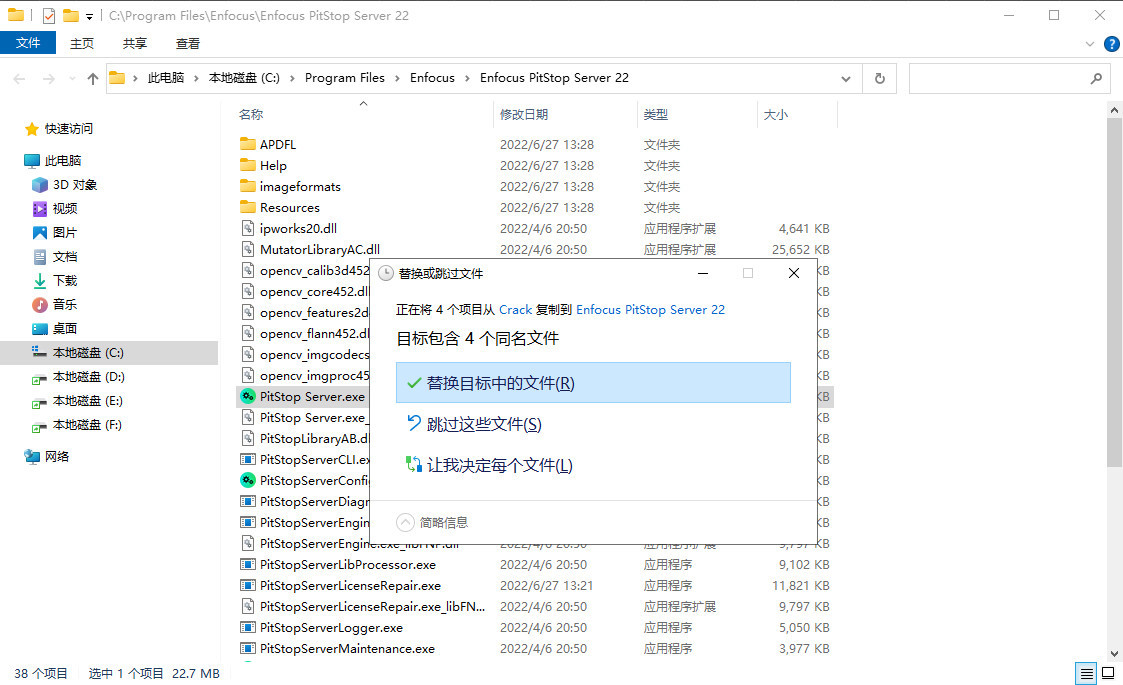Go back with the left arrow
Image resolution: width=1123 pixels, height=685 pixels.
pyautogui.click(x=19, y=79)
